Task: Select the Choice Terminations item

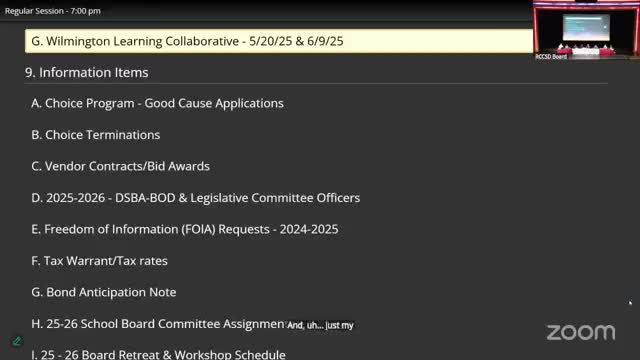Action: [x=96, y=135]
